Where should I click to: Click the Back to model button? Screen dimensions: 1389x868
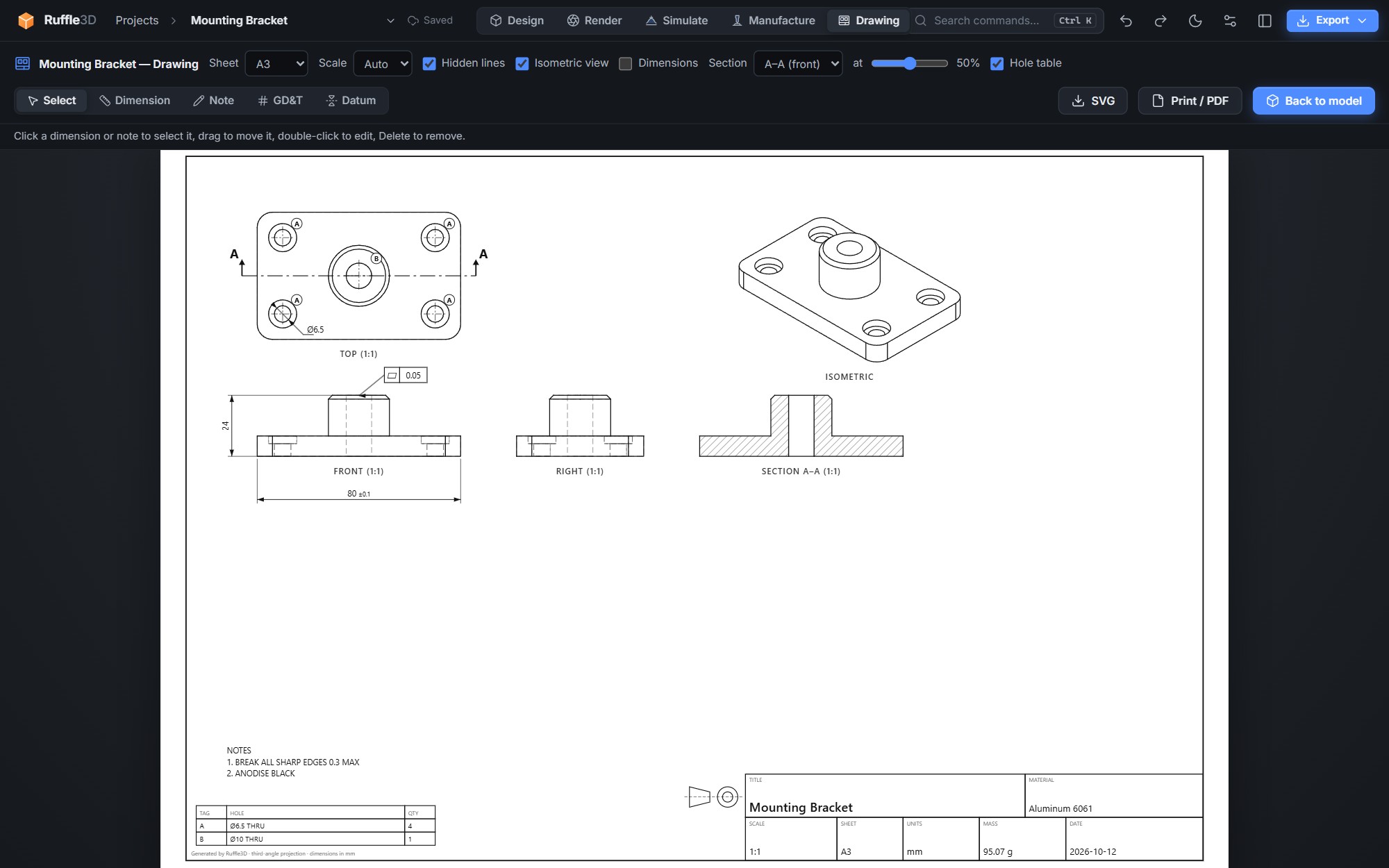point(1314,101)
